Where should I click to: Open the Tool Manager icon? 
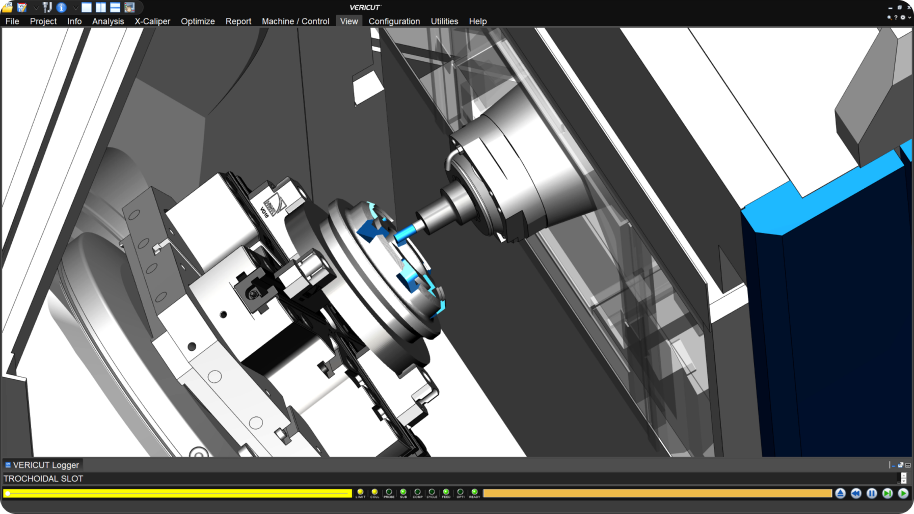coord(47,7)
